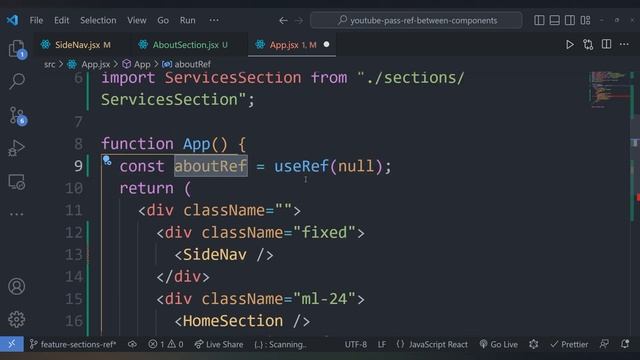
Task: Go back with the left arrow
Action: click(283, 20)
